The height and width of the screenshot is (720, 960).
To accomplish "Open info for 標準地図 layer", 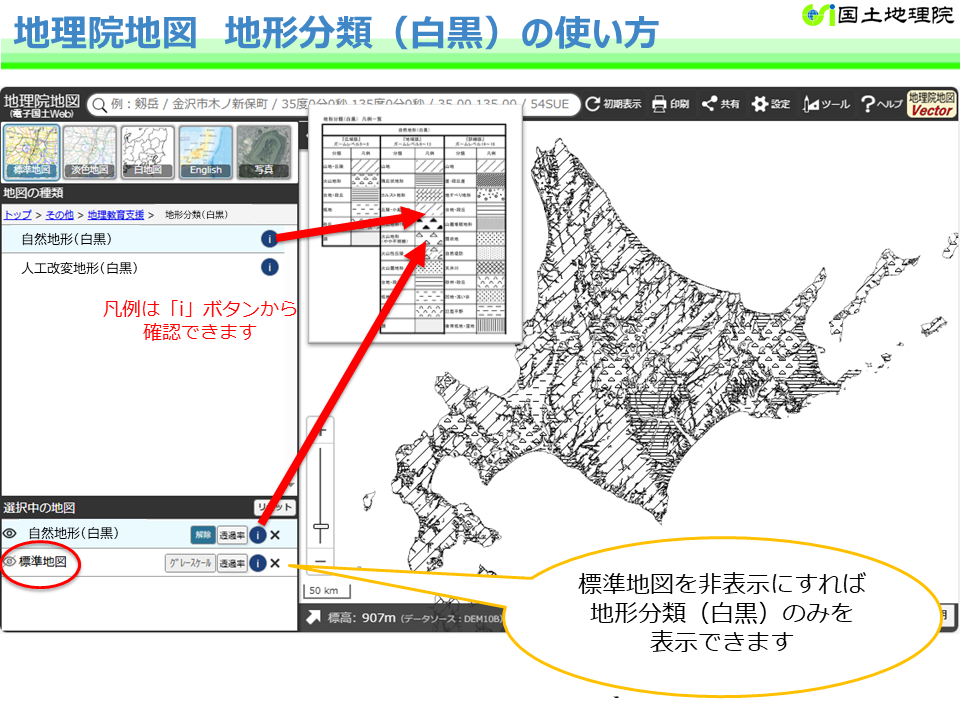I will pyautogui.click(x=258, y=563).
